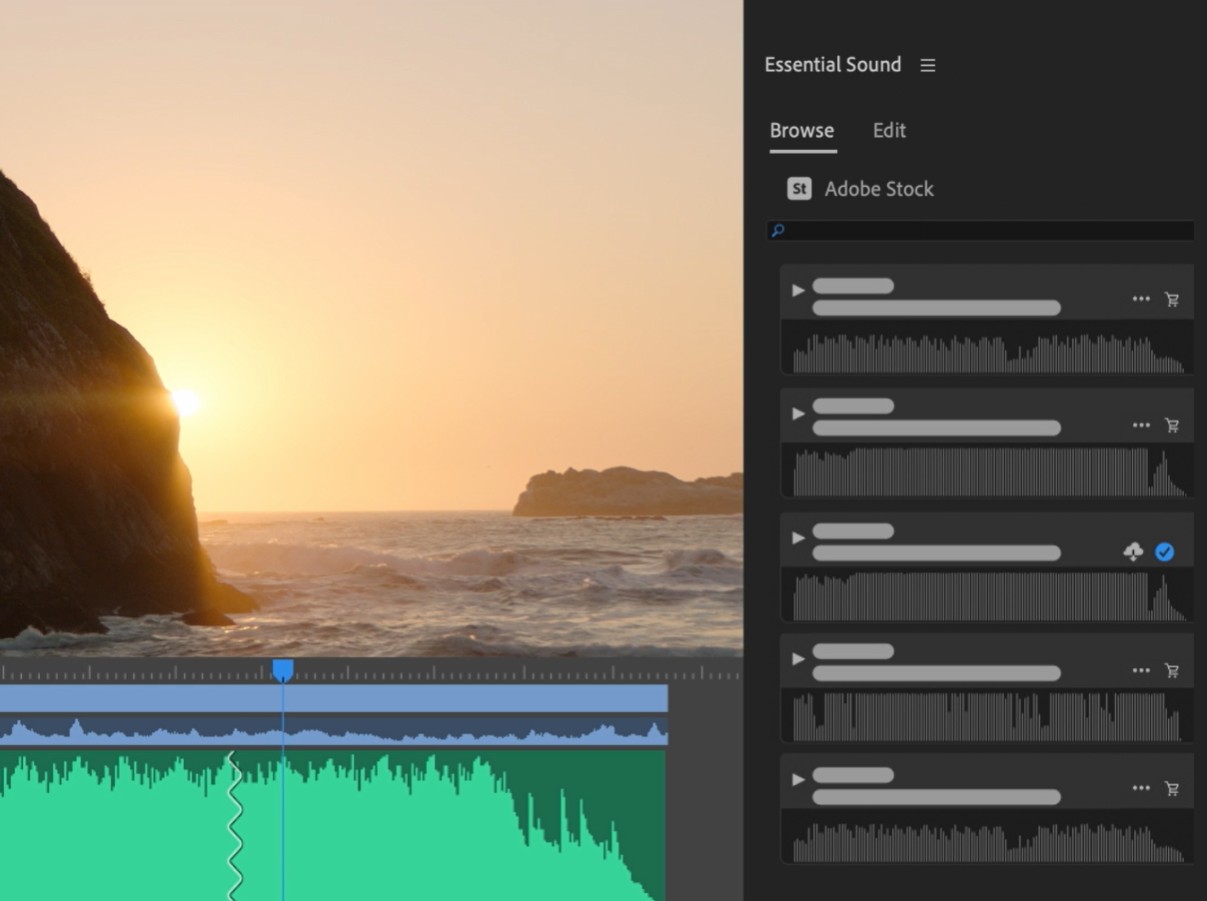Image resolution: width=1207 pixels, height=901 pixels.
Task: Switch to the Edit tab
Action: 889,131
